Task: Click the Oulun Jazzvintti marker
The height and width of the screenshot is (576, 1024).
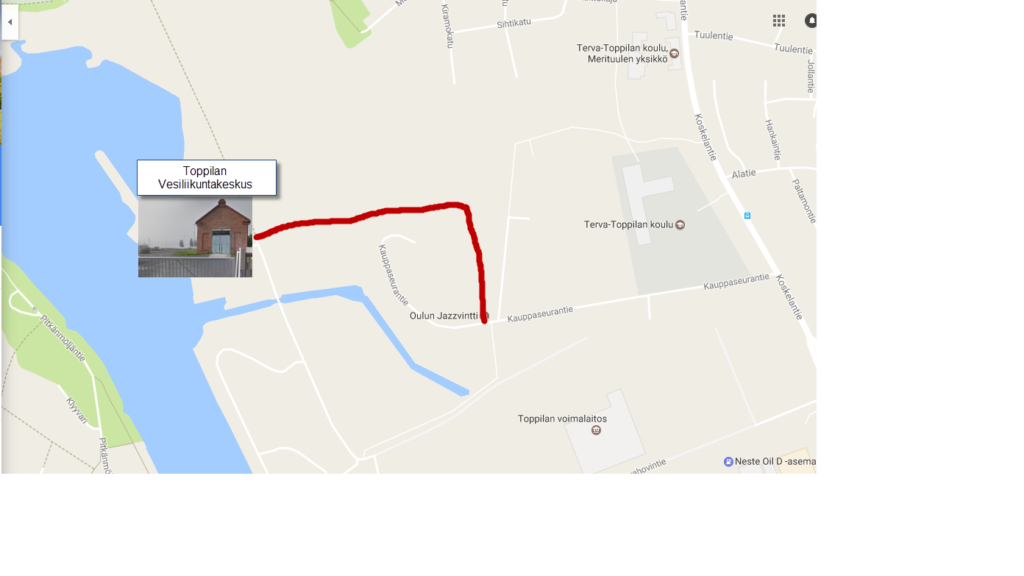Action: click(x=485, y=316)
